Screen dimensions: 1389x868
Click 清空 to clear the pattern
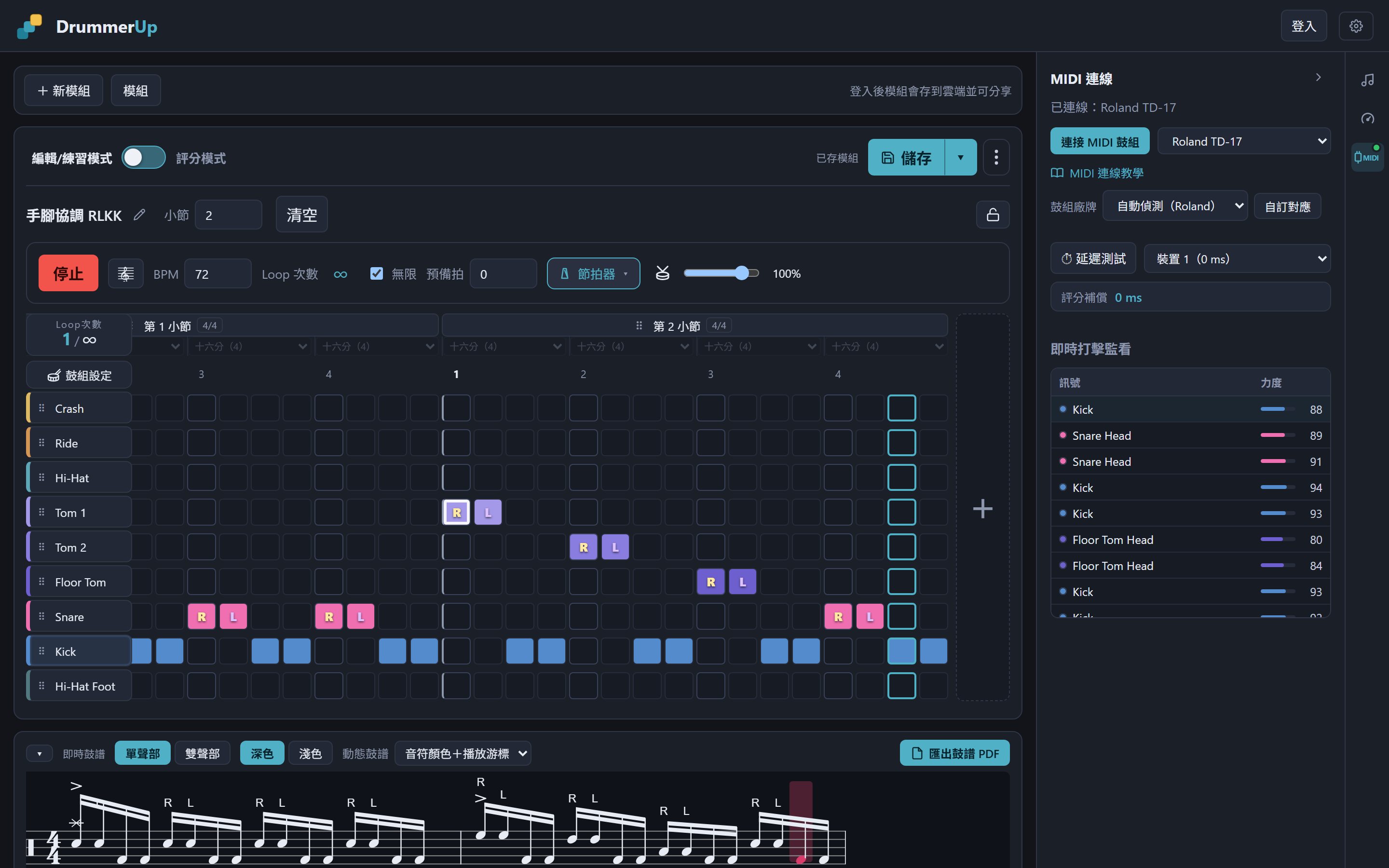tap(301, 214)
